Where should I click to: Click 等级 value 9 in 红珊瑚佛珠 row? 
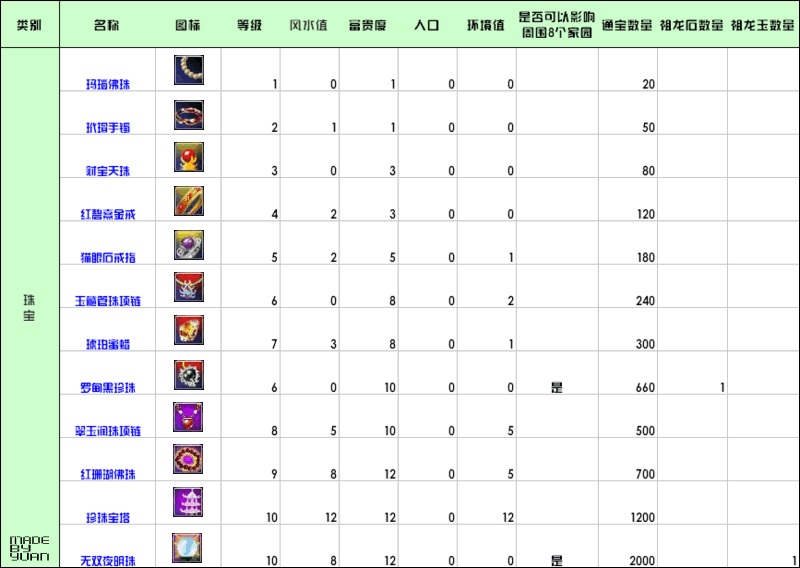[274, 474]
